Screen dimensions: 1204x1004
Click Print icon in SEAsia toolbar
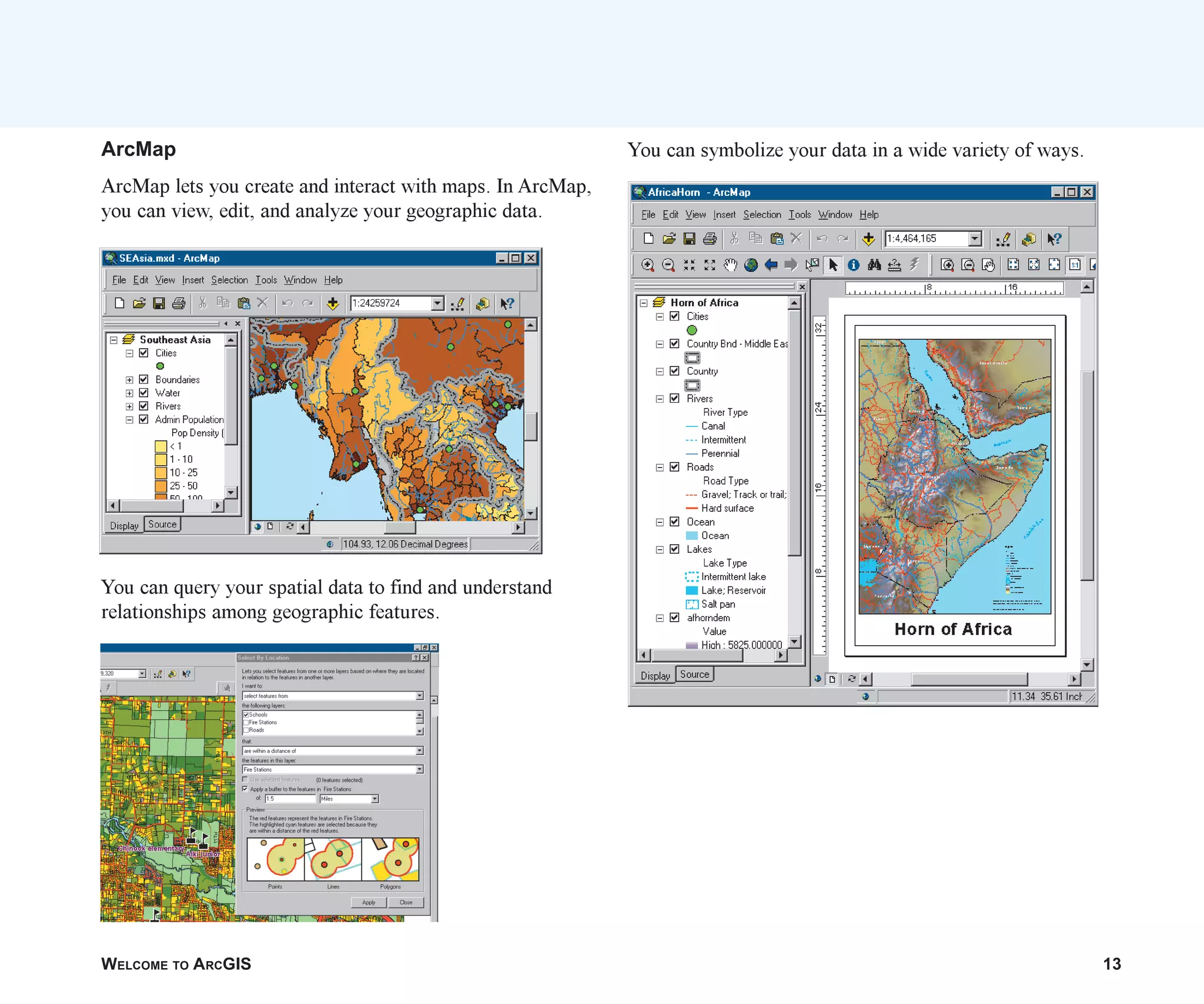point(179,303)
